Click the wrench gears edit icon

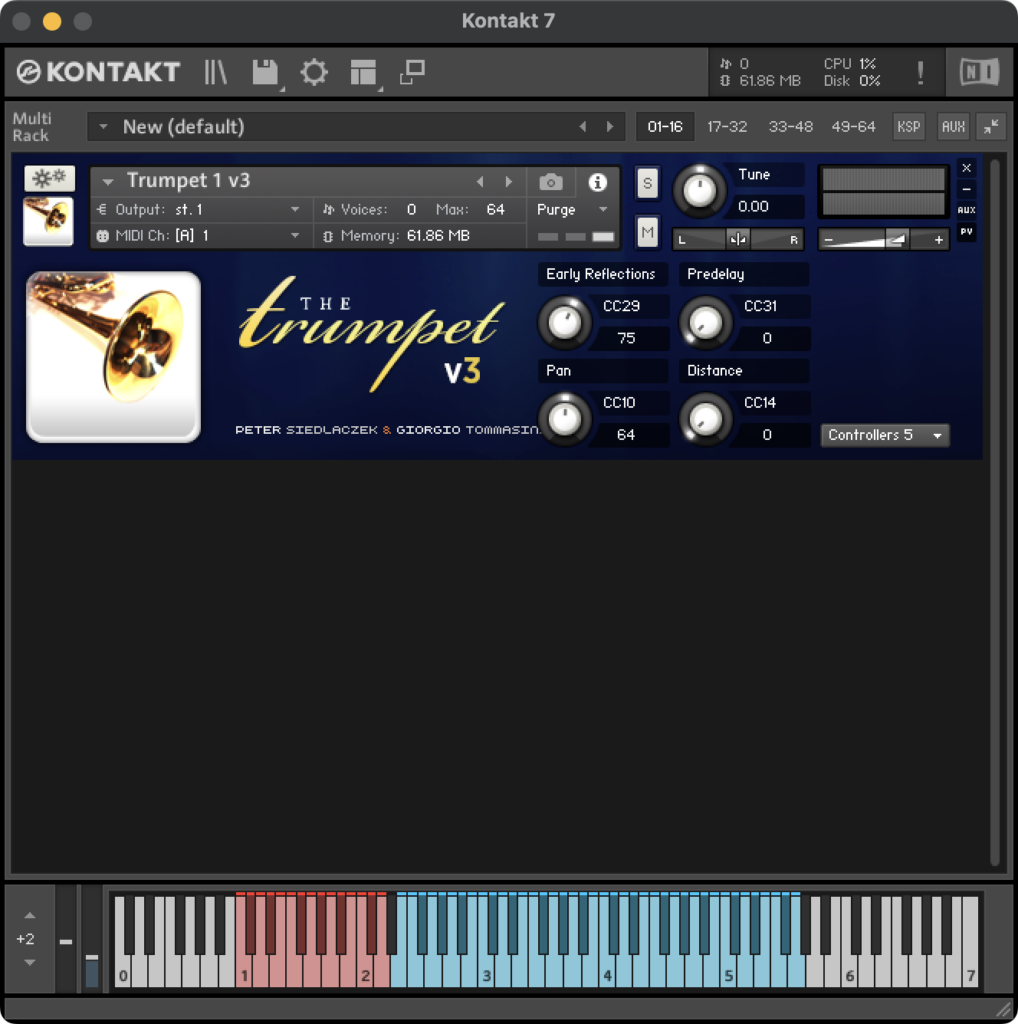pyautogui.click(x=49, y=178)
